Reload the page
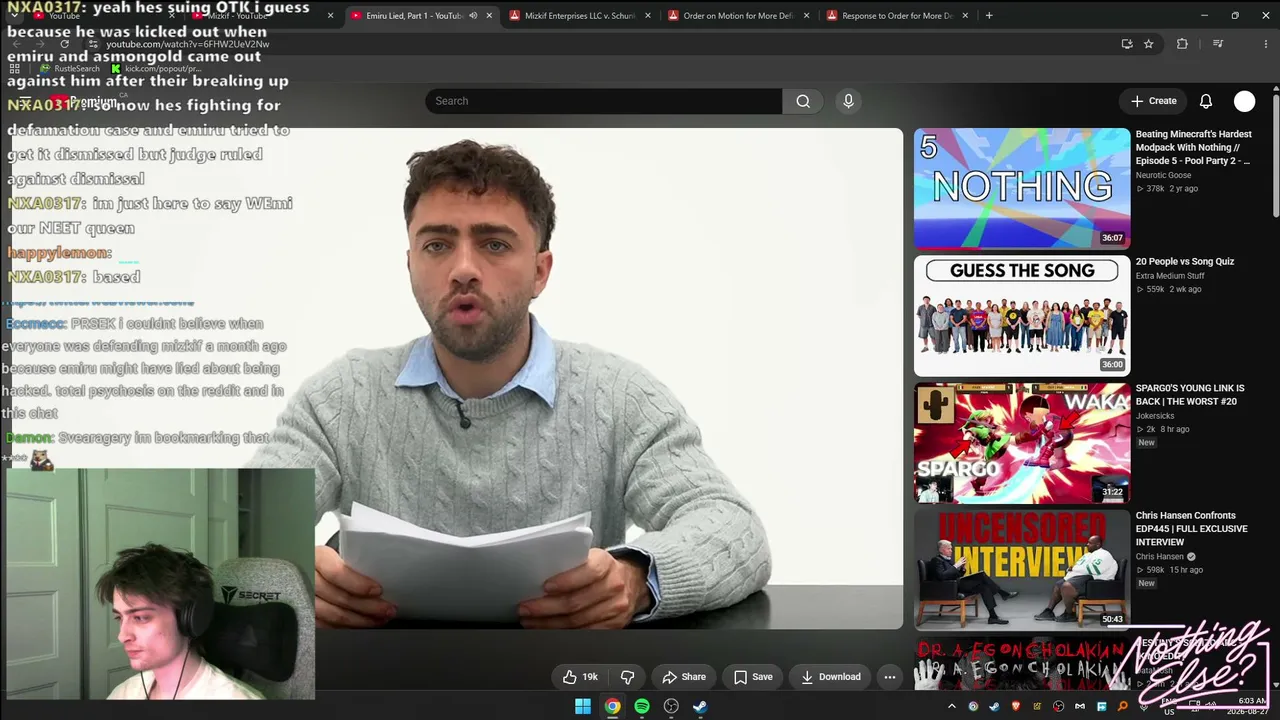The image size is (1280, 720). [x=65, y=44]
